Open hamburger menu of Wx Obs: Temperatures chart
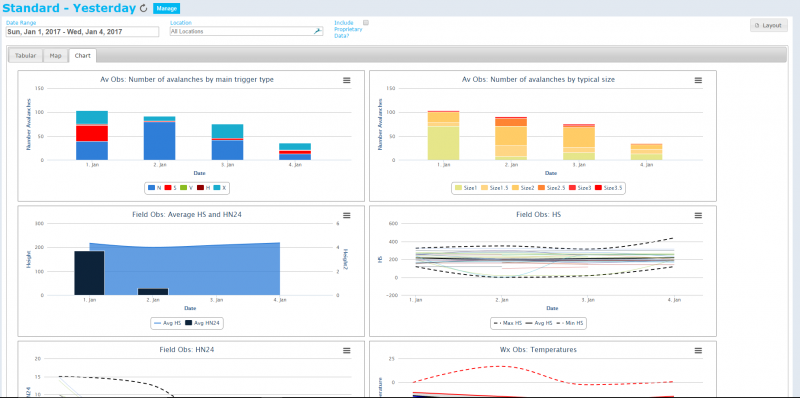 [x=698, y=351]
